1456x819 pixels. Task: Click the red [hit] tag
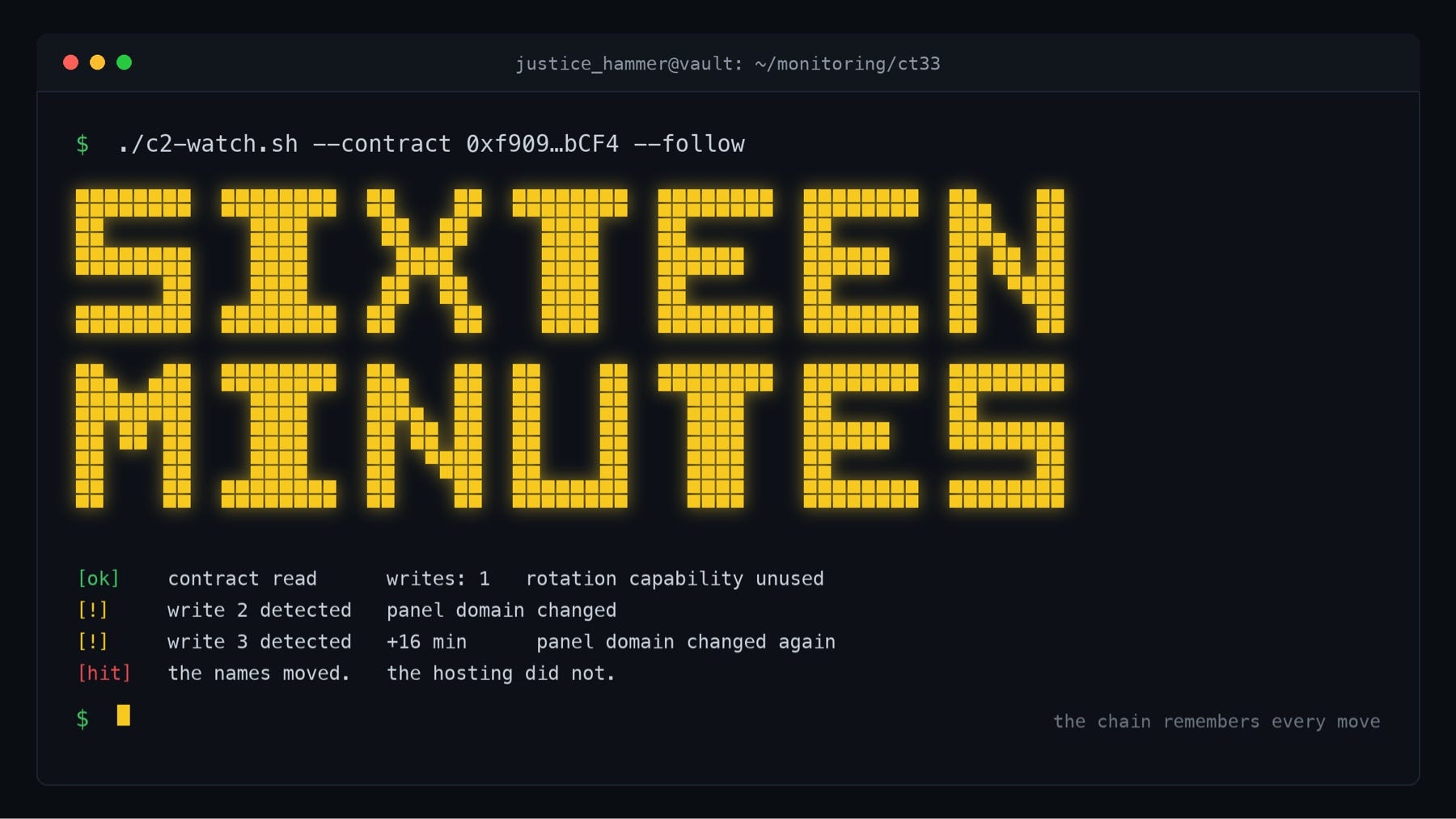coord(104,673)
